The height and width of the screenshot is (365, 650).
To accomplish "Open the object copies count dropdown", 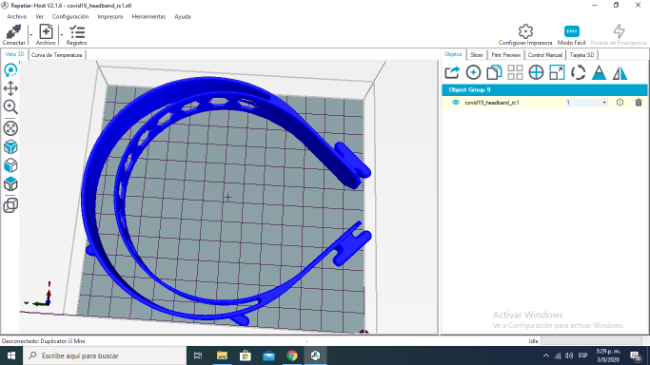I will pyautogui.click(x=604, y=102).
